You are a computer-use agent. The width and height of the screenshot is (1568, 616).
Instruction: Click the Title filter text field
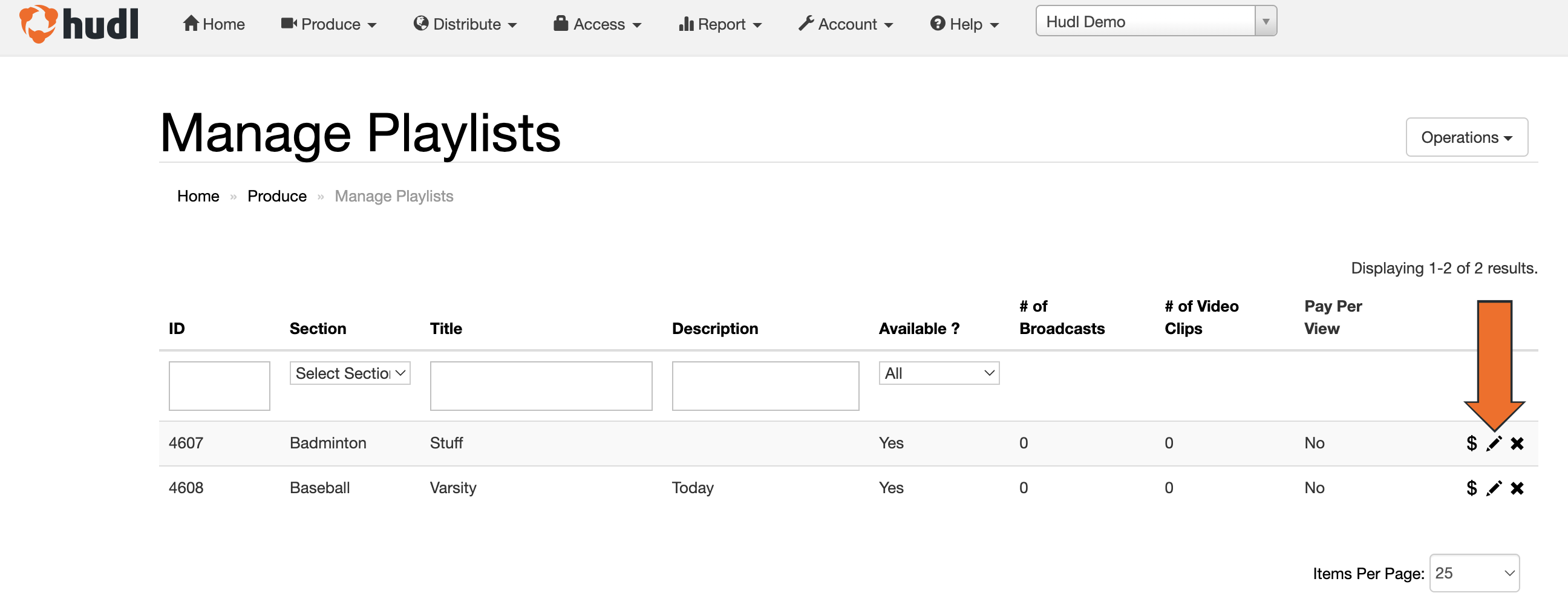click(x=541, y=386)
